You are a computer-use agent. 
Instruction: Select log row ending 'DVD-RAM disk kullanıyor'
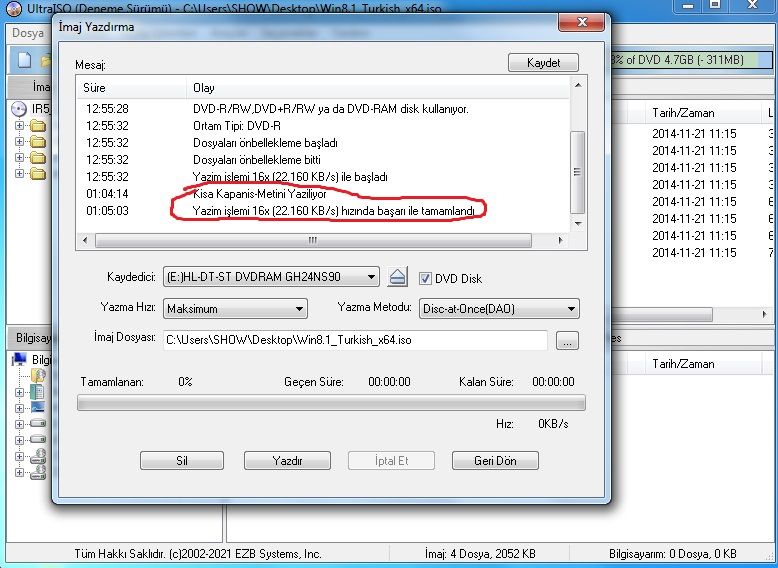(323, 109)
